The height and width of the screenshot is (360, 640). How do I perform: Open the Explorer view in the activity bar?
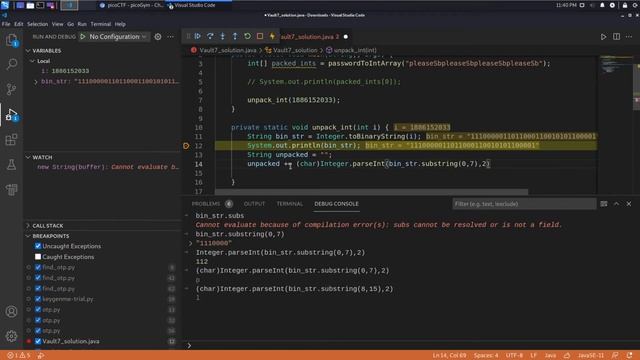coord(11,40)
